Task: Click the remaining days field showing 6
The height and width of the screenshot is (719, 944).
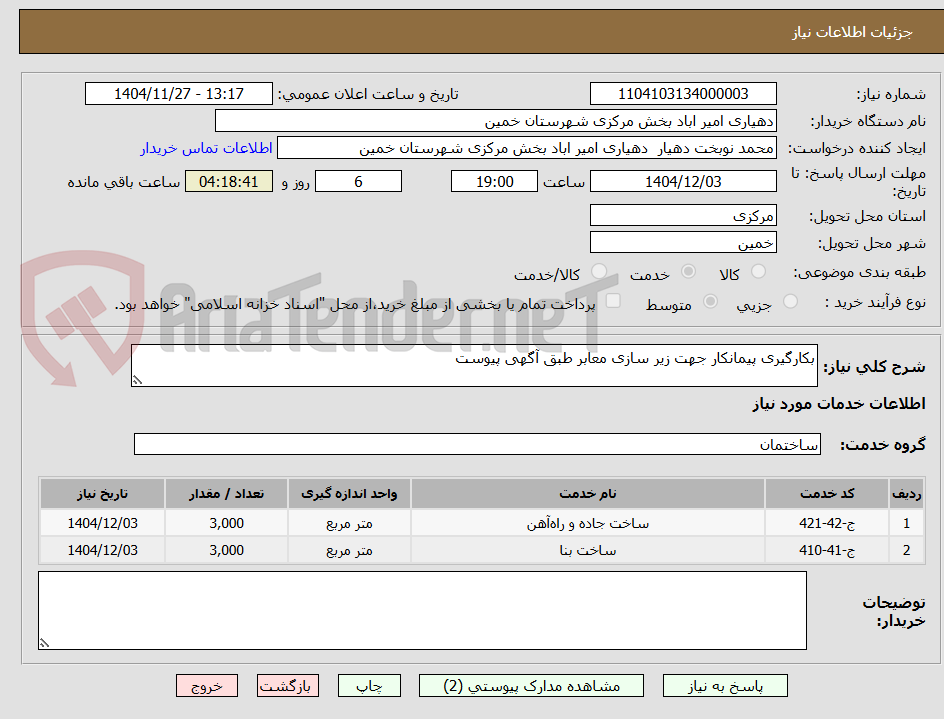Action: pos(358,181)
